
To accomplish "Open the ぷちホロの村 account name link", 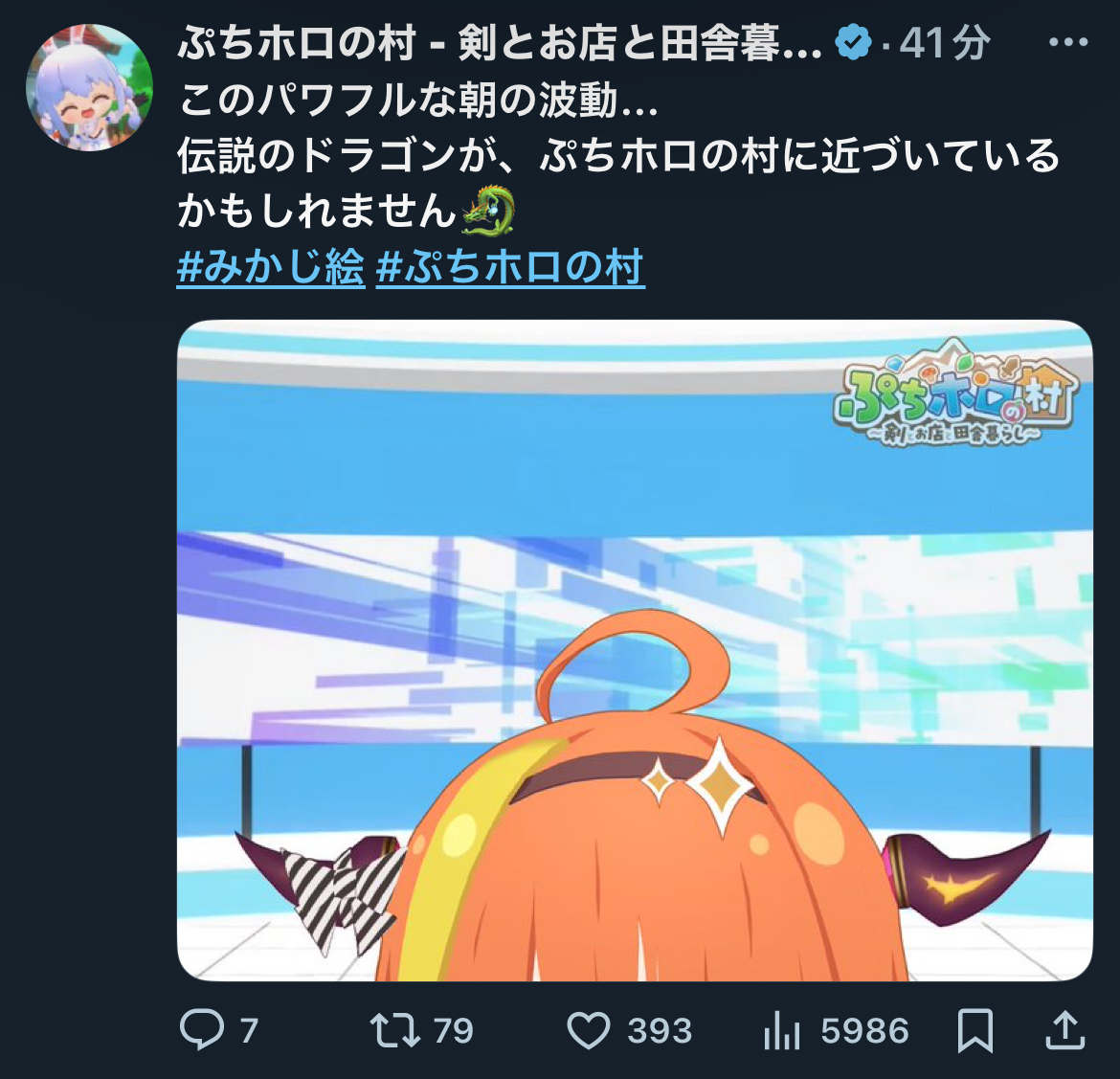I will pyautogui.click(x=500, y=43).
